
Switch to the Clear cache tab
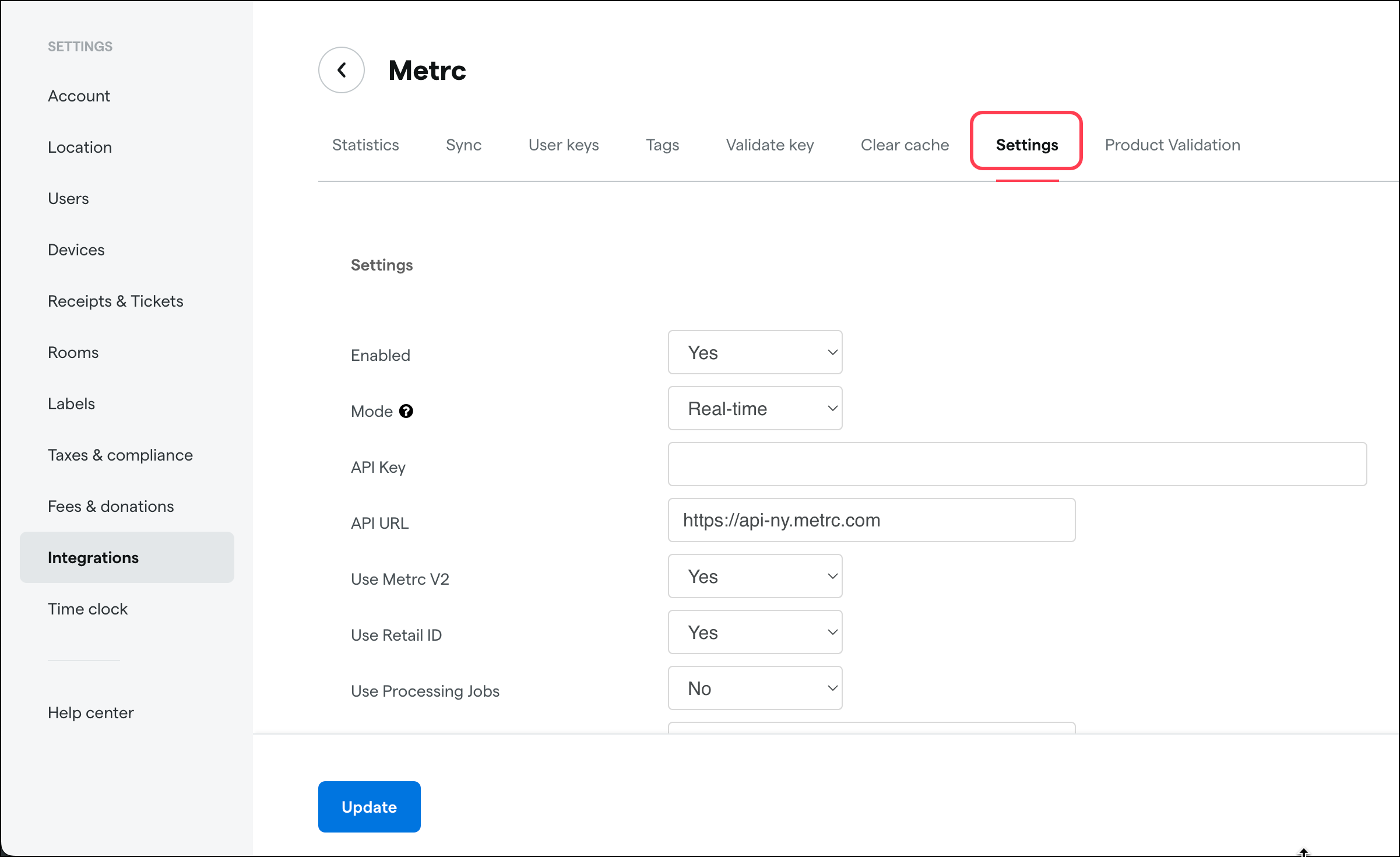tap(905, 145)
